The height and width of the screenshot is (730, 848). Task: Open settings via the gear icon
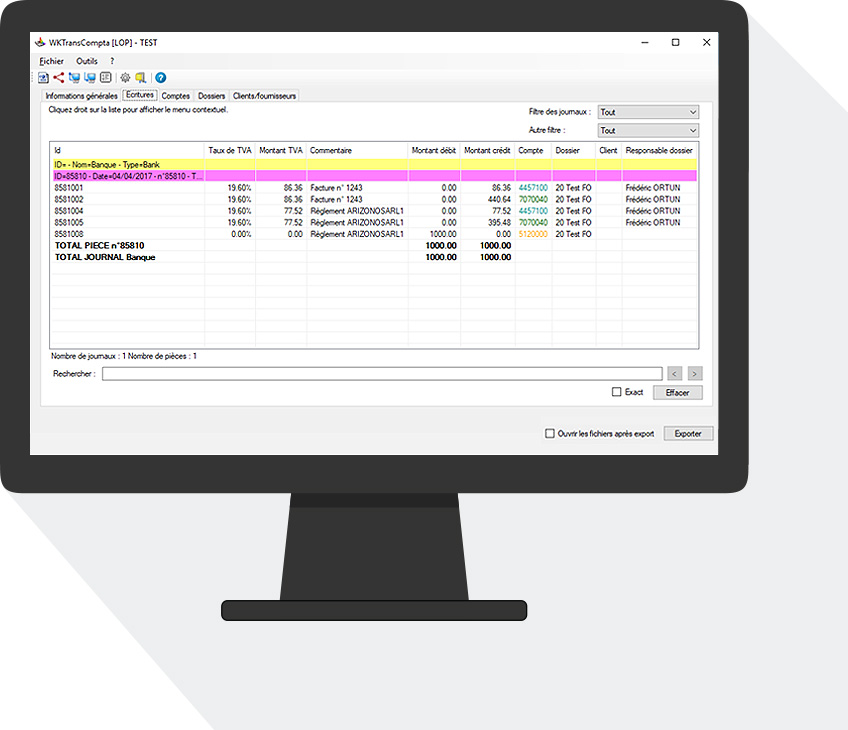[x=125, y=77]
